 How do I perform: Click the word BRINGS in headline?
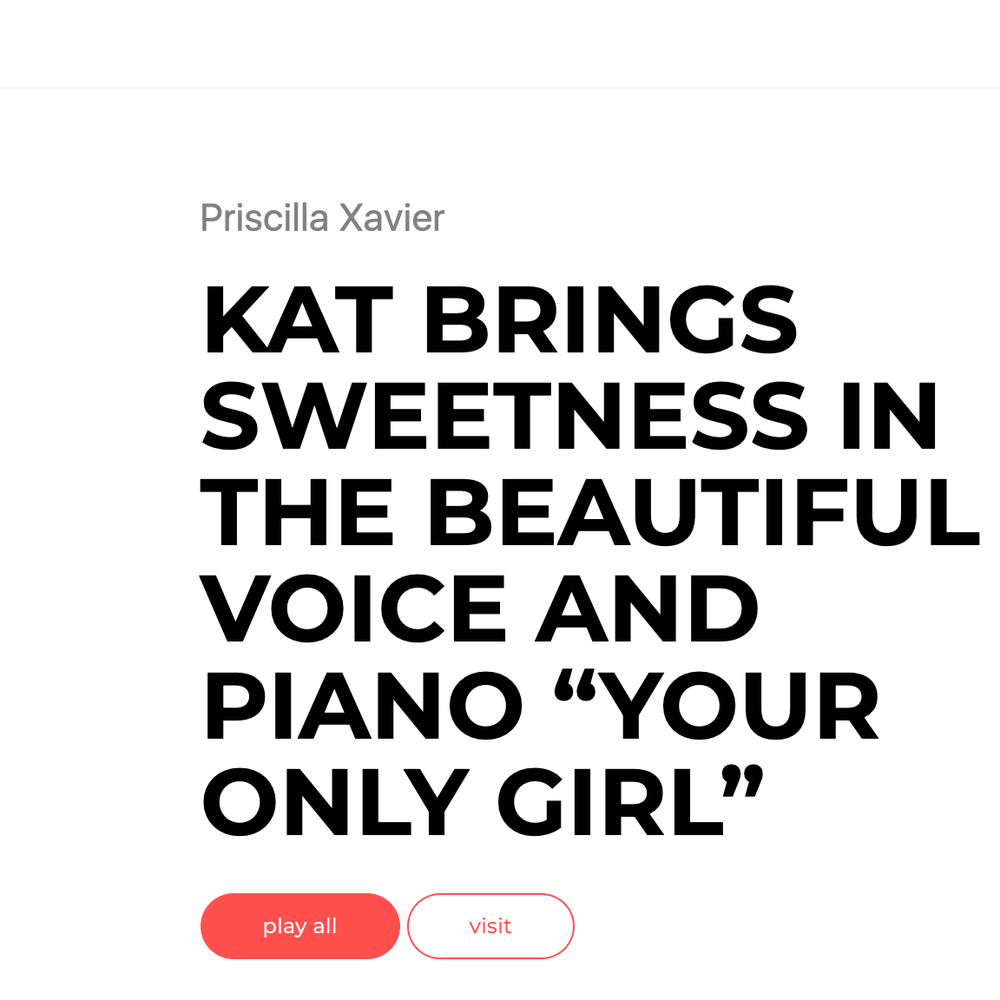coord(611,320)
